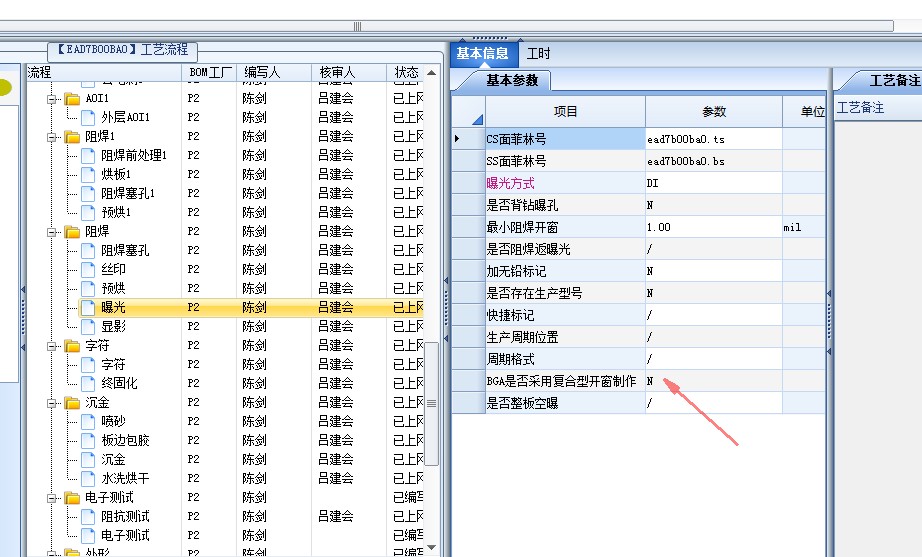Image resolution: width=922 pixels, height=557 pixels.
Task: Click the 曝光 document icon
Action: click(88, 308)
